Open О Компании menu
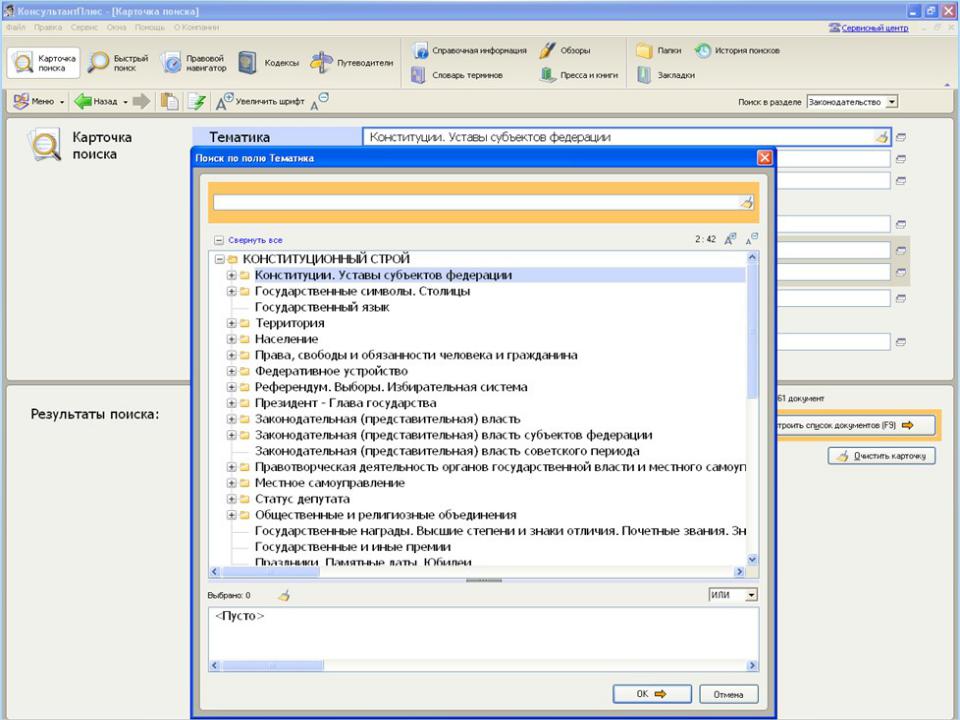The width and height of the screenshot is (960, 720). tap(196, 28)
